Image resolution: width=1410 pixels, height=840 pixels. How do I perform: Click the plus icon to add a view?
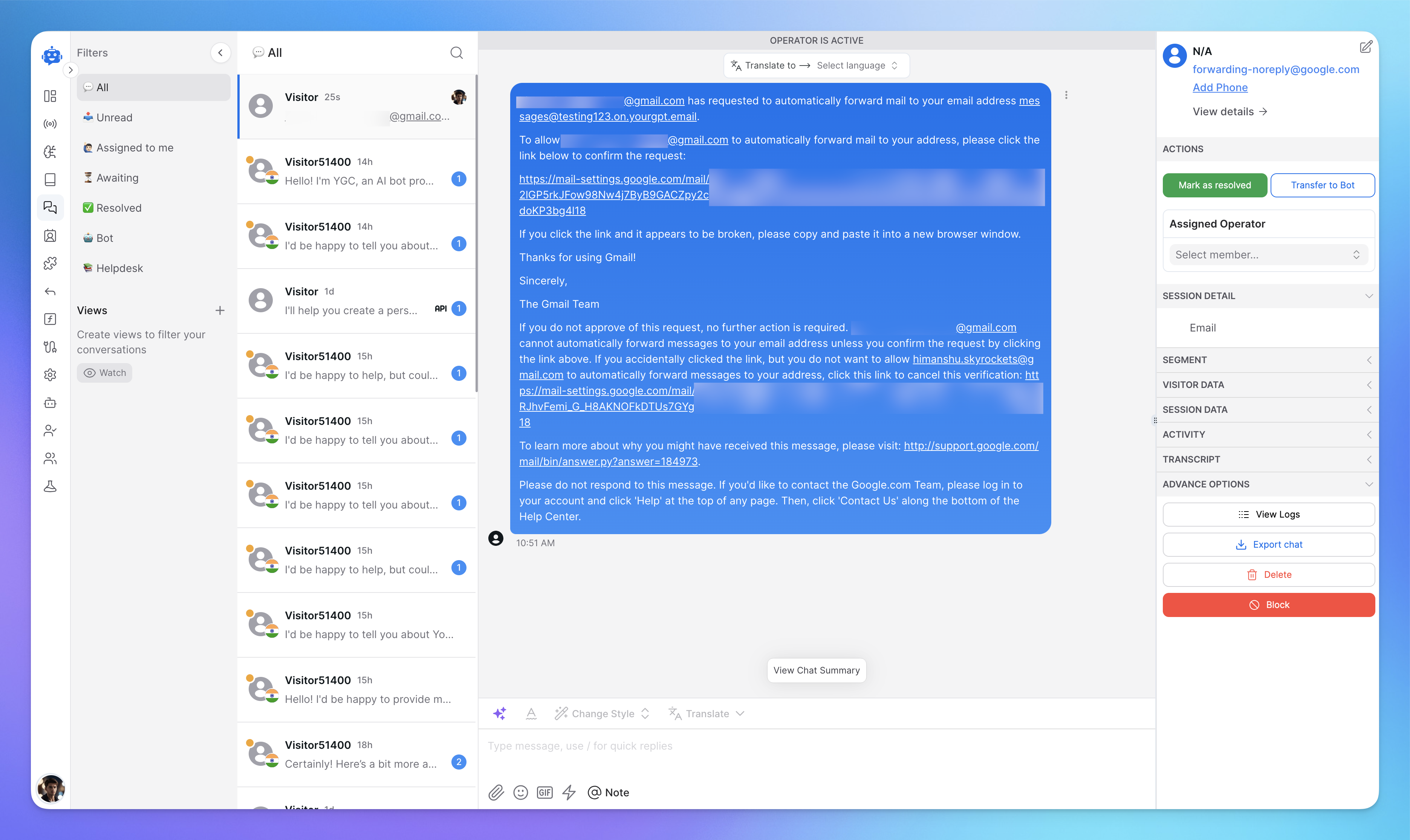tap(220, 310)
